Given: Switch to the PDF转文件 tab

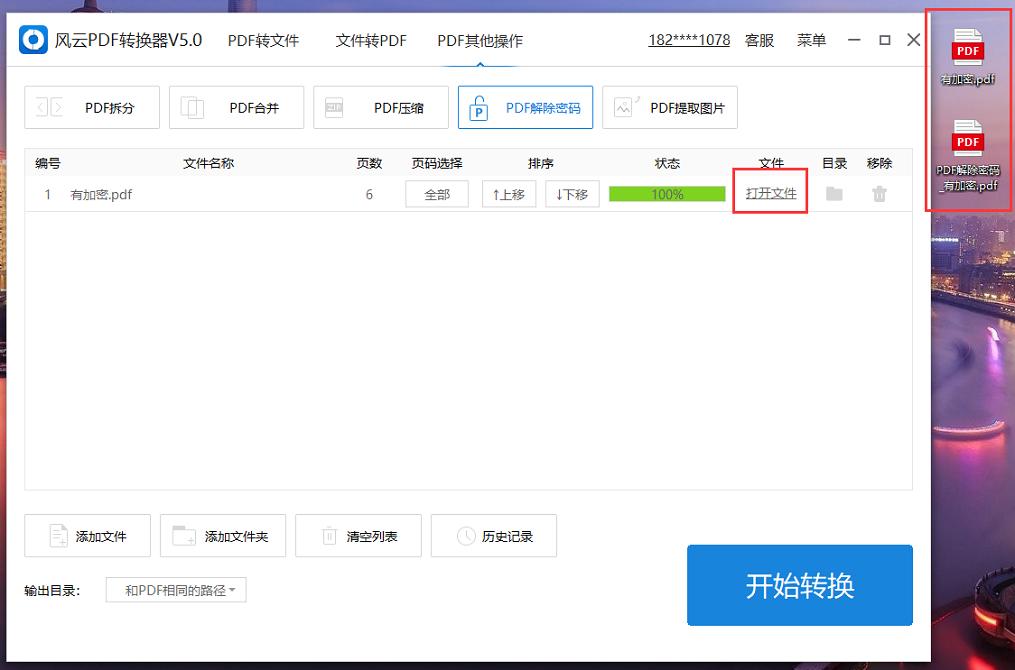Looking at the screenshot, I should 262,41.
